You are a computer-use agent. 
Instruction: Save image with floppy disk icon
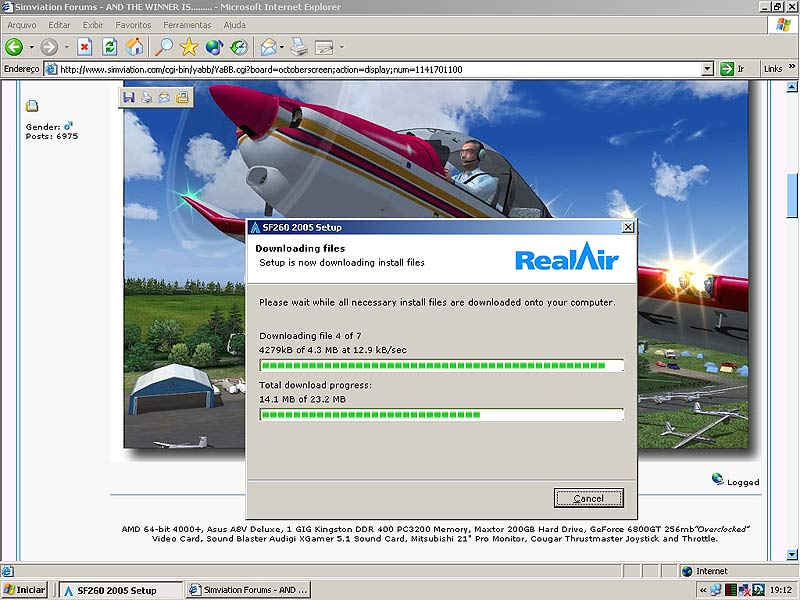129,97
